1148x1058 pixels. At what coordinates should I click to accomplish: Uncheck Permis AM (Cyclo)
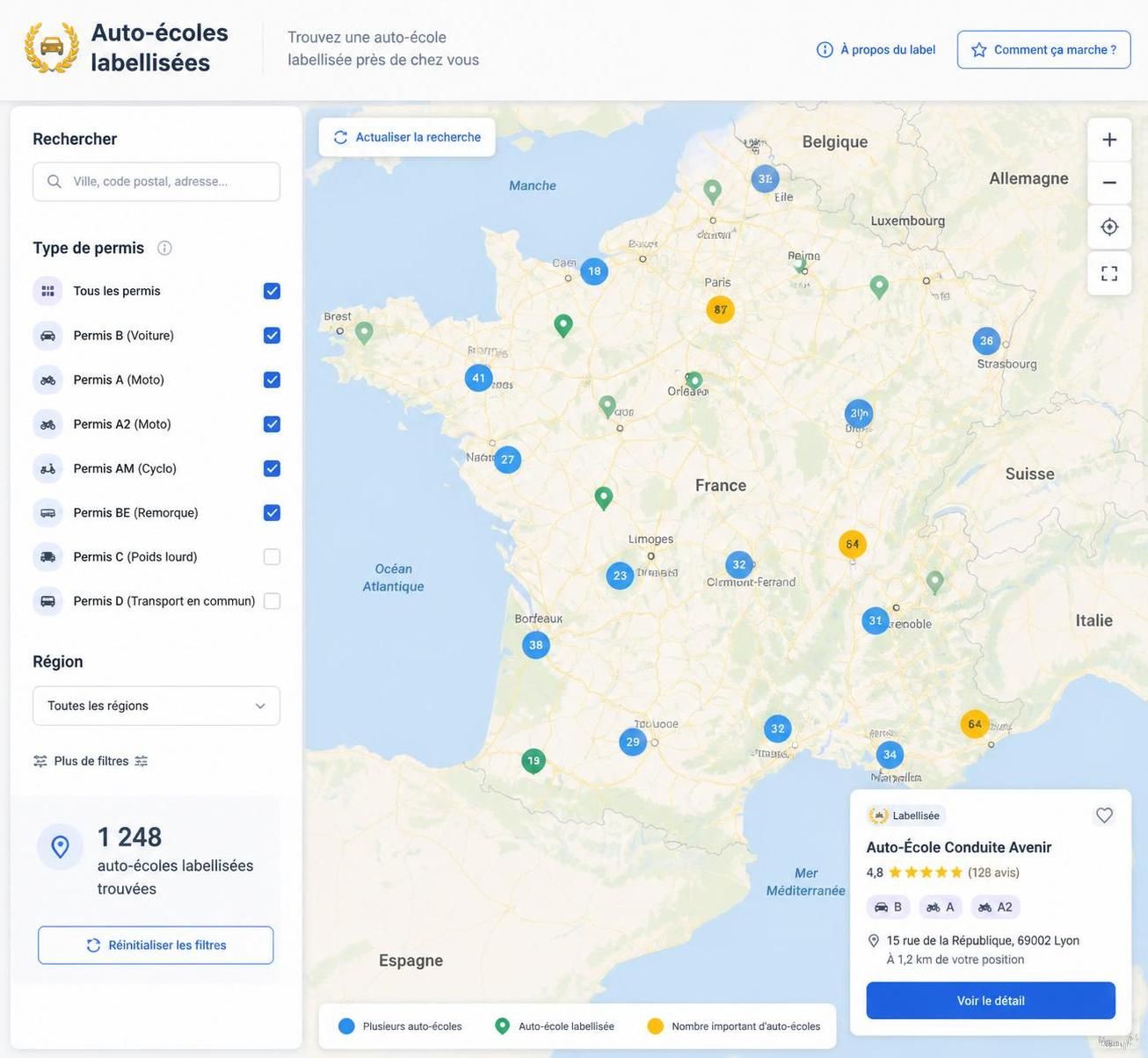272,468
